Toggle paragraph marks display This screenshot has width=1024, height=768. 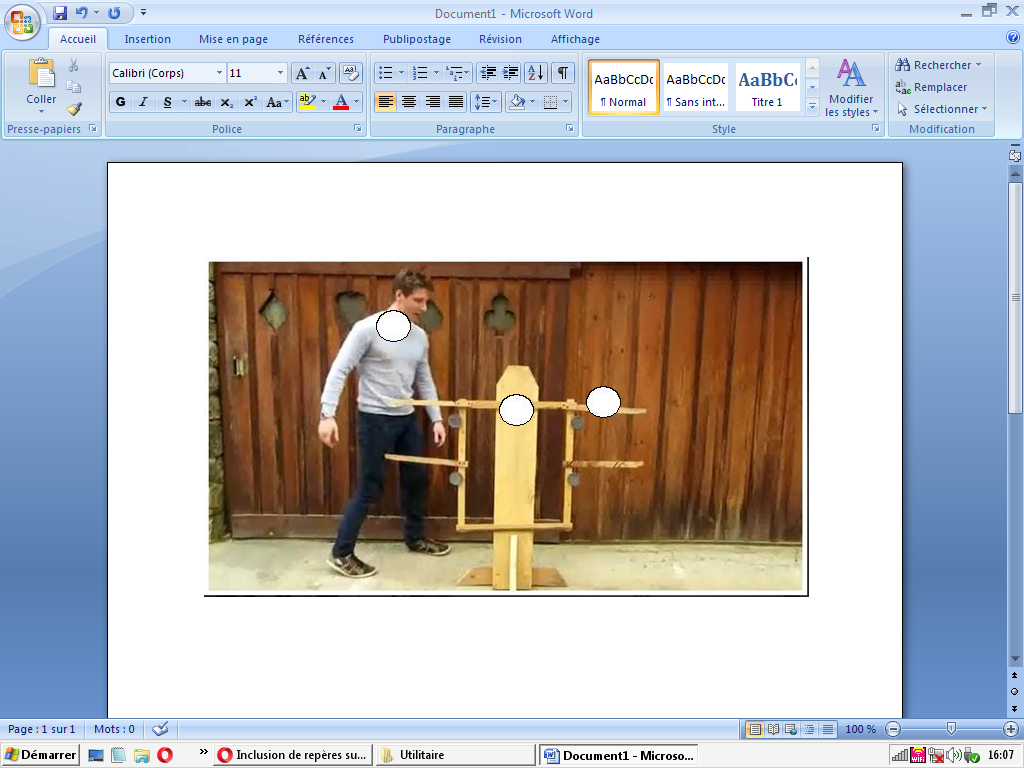pyautogui.click(x=562, y=73)
